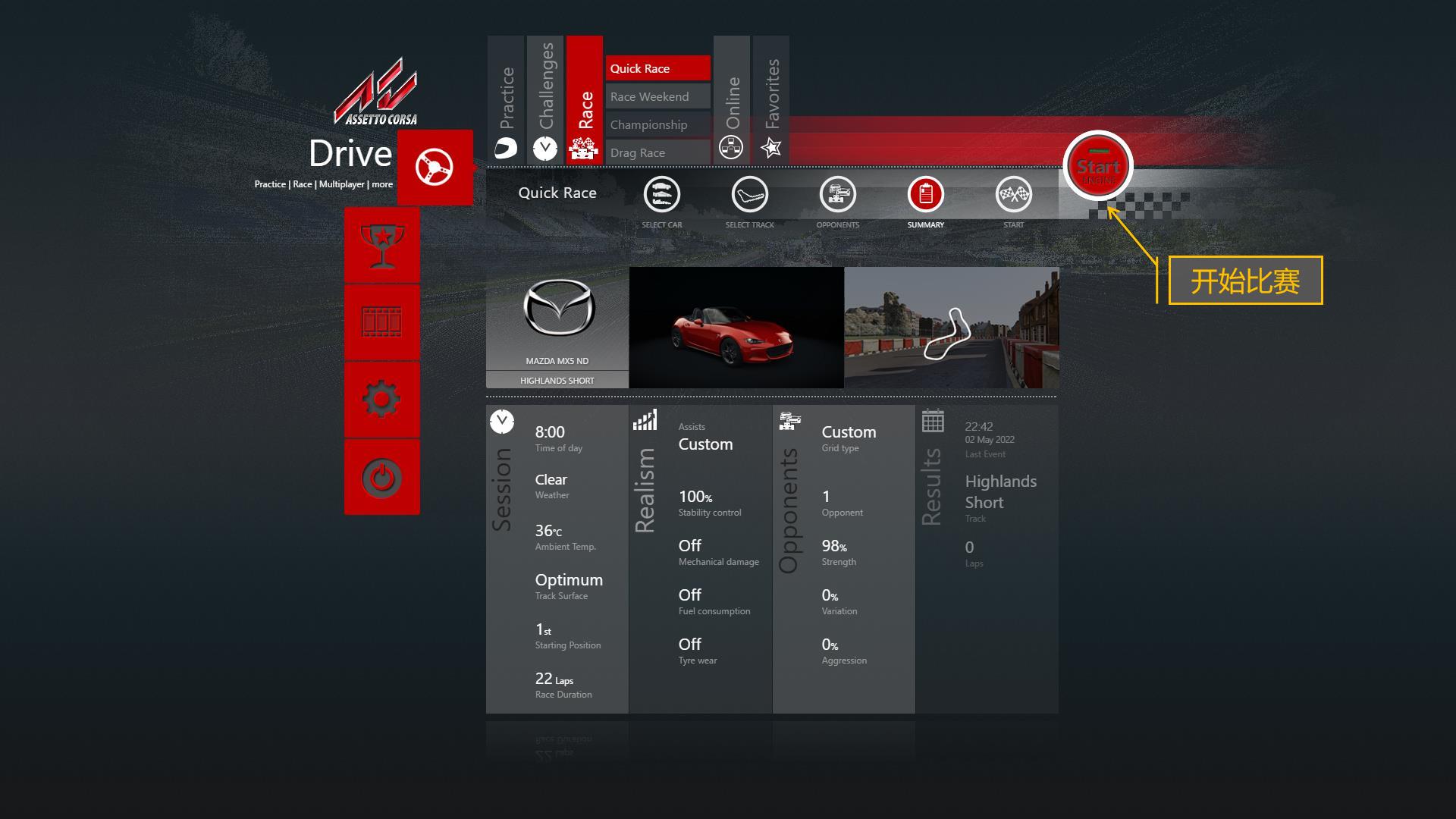Click the Realism panel vertical title
This screenshot has height=819, width=1456.
[645, 490]
